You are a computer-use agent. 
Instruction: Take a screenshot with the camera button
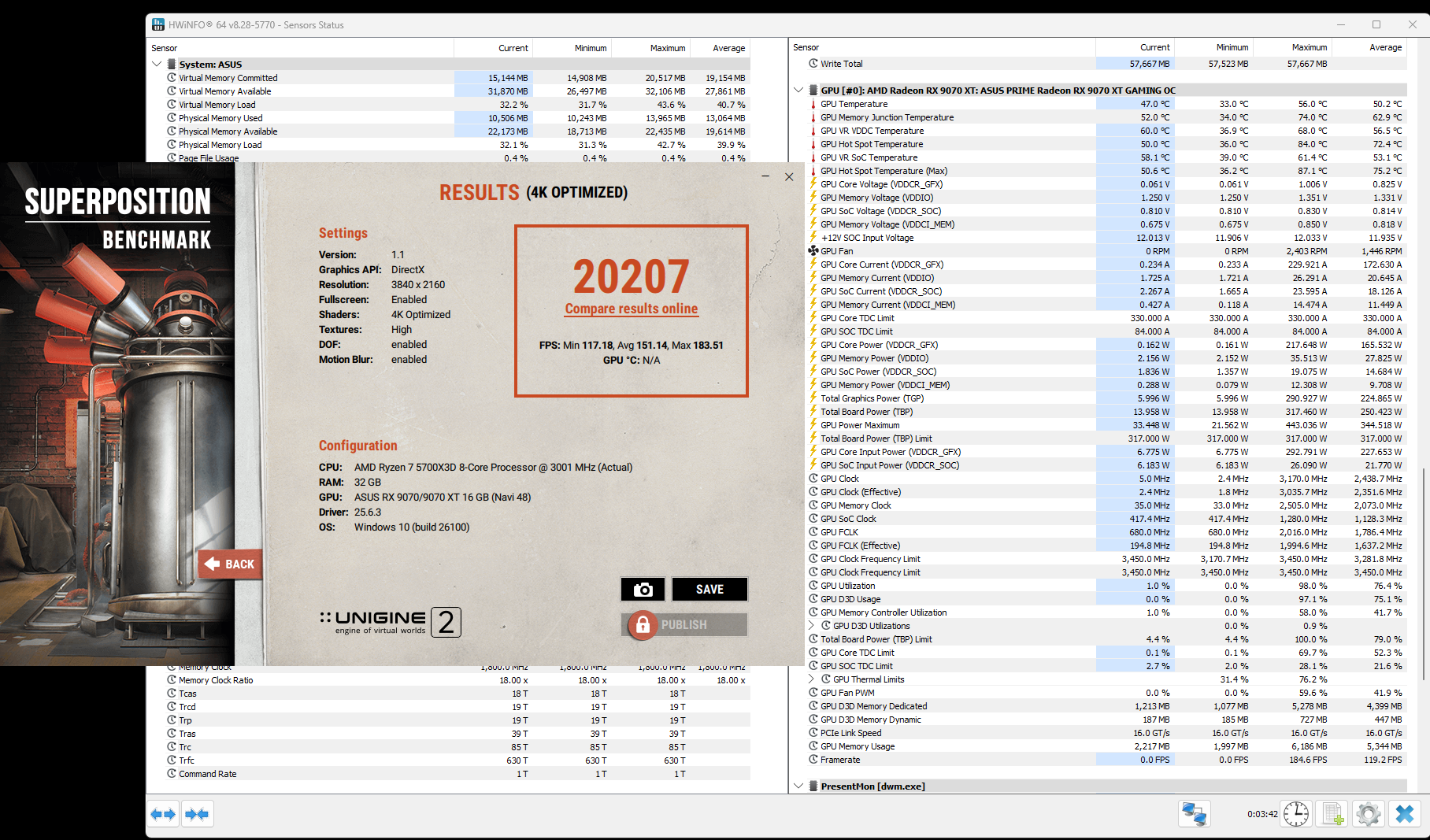(643, 589)
